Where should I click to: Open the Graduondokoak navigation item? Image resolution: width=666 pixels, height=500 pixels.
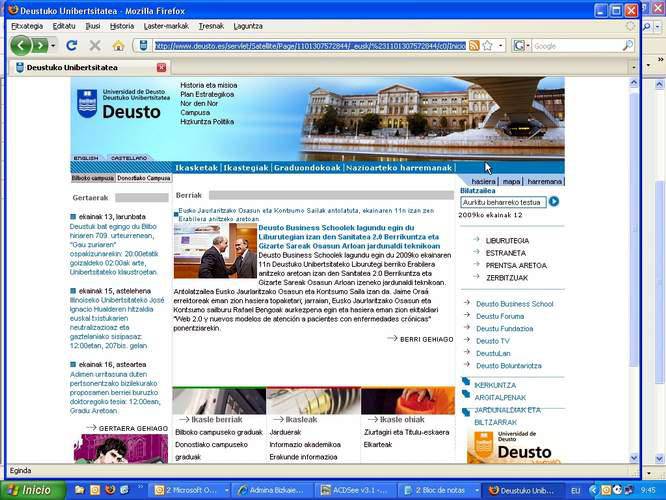307,168
